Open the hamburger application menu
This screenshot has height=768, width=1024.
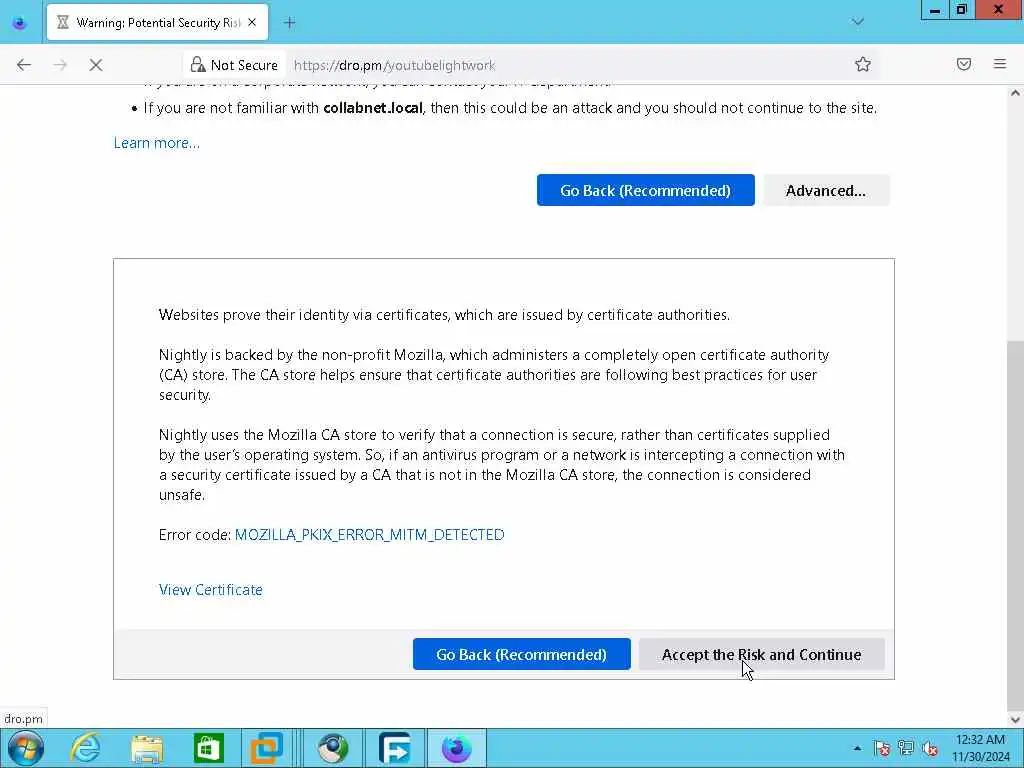1000,64
